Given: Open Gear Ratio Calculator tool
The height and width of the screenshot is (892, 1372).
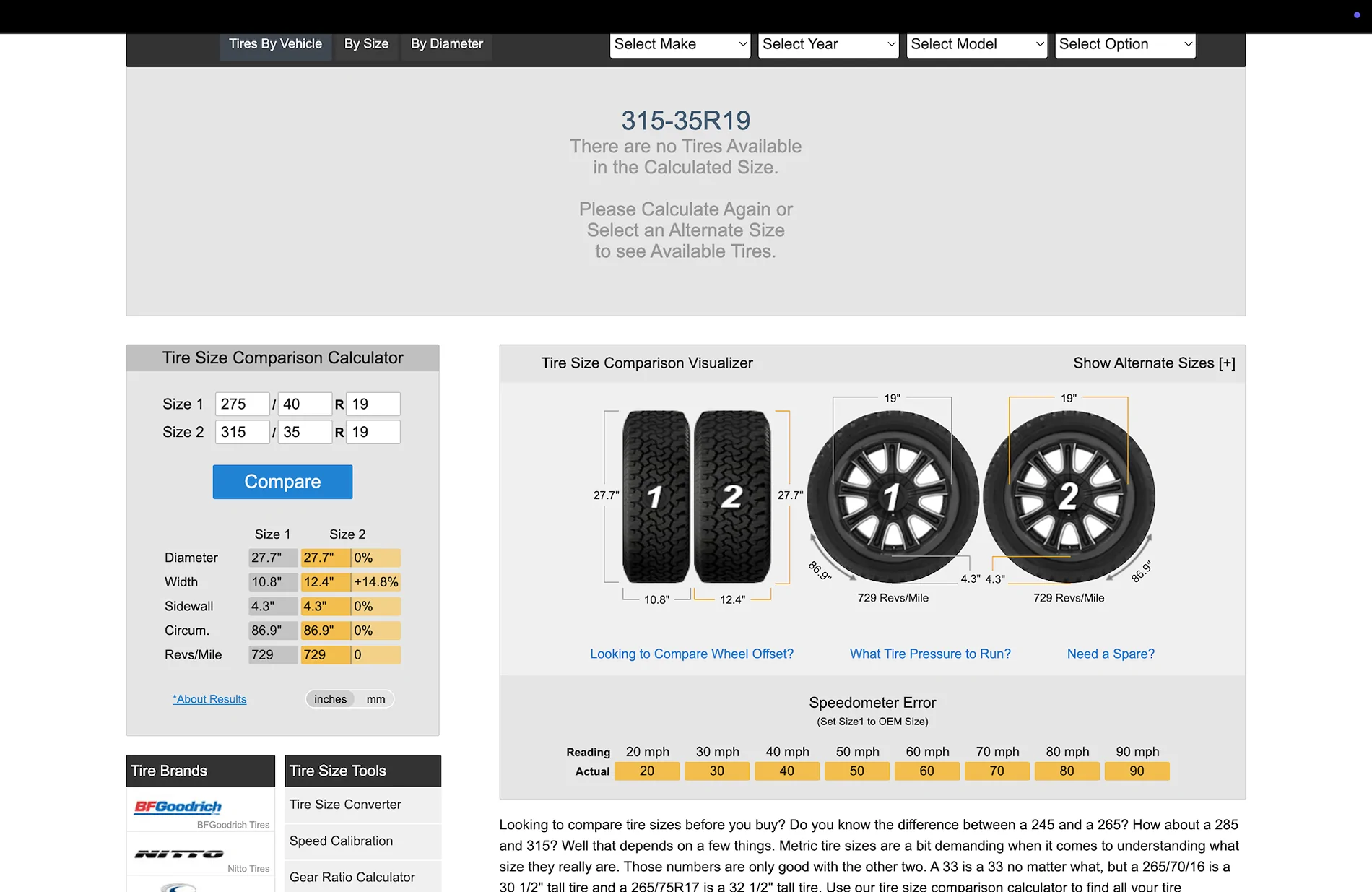Looking at the screenshot, I should click(362, 877).
